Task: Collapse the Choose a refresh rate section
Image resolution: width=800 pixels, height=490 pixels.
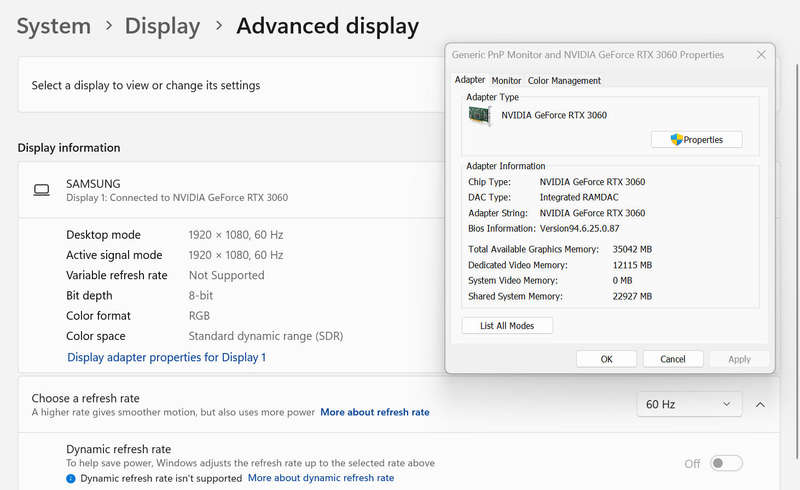Action: click(x=760, y=405)
